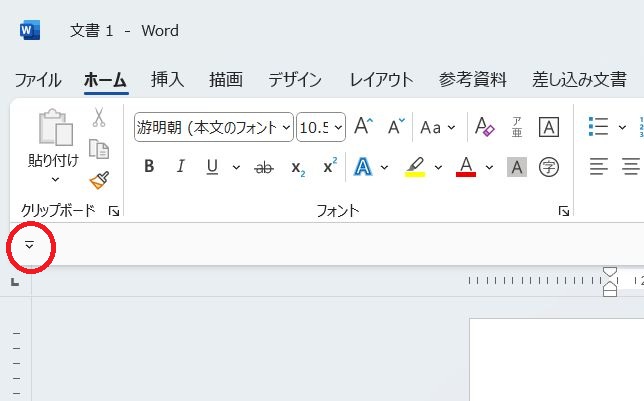Switch to the 挿入 tab
The width and height of the screenshot is (644, 401).
pos(167,80)
